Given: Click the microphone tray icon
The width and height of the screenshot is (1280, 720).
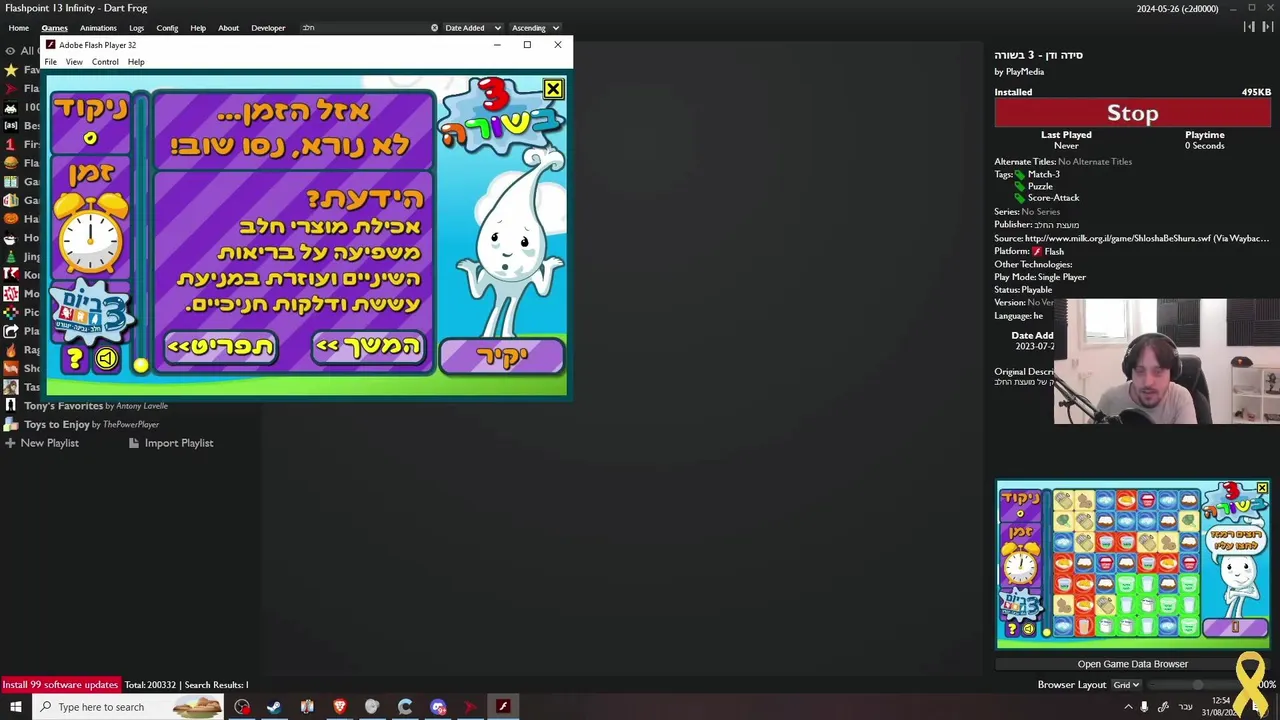Looking at the screenshot, I should [1144, 707].
